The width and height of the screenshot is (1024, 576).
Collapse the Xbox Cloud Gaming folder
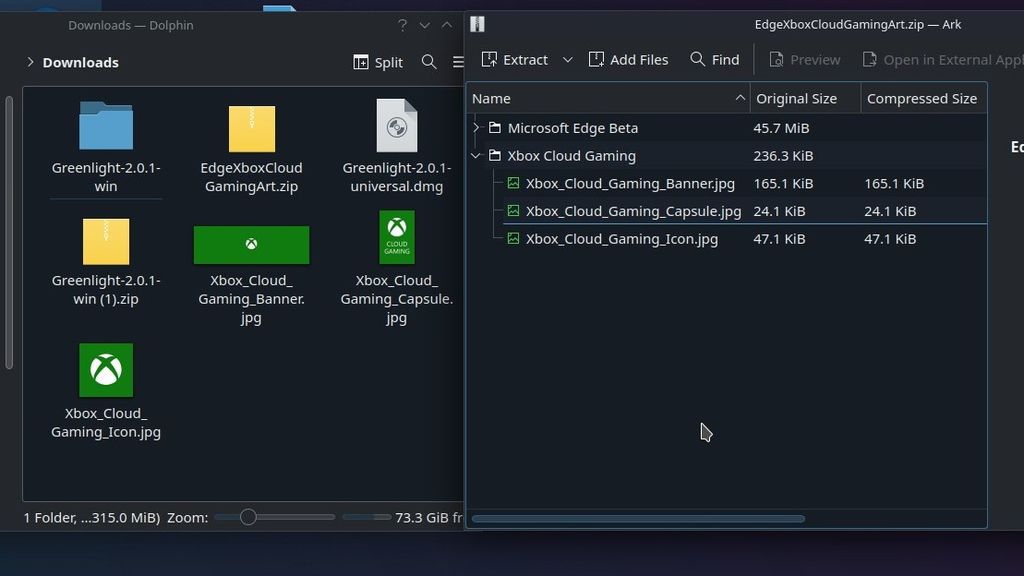point(475,156)
